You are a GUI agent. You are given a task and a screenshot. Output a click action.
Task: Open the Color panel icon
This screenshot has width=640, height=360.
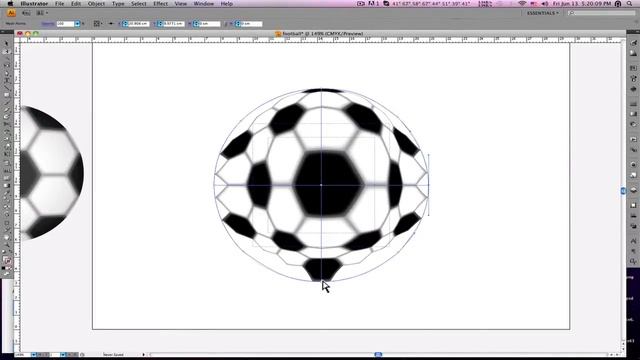tap(633, 43)
